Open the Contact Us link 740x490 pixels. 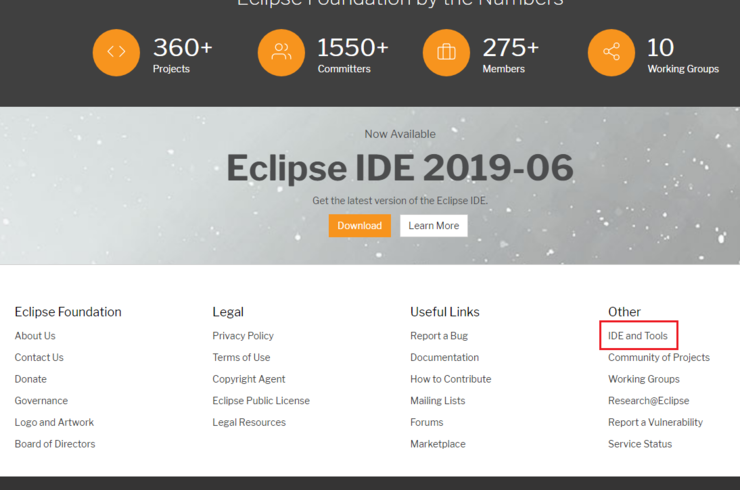pyautogui.click(x=39, y=357)
